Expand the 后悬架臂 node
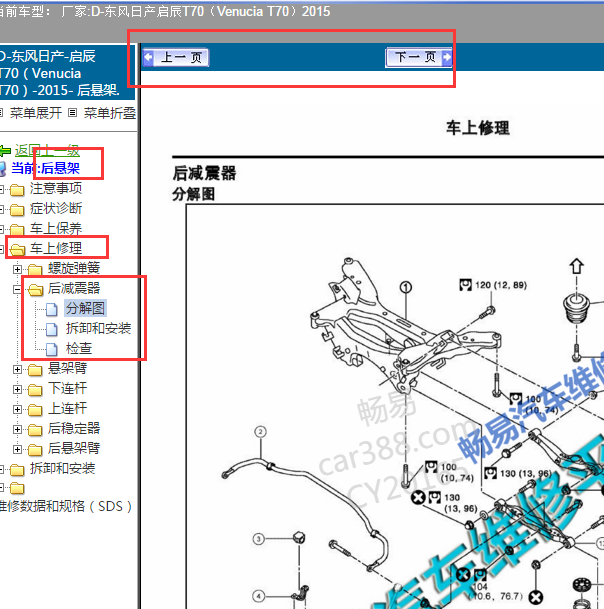Image resolution: width=604 pixels, height=609 pixels. tap(17, 449)
